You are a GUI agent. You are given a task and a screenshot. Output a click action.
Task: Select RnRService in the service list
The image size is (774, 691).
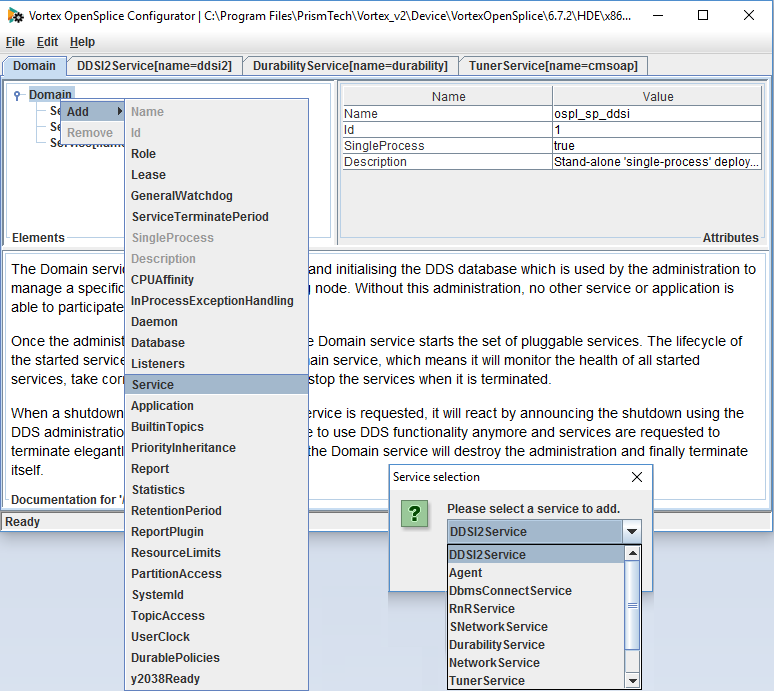536,609
